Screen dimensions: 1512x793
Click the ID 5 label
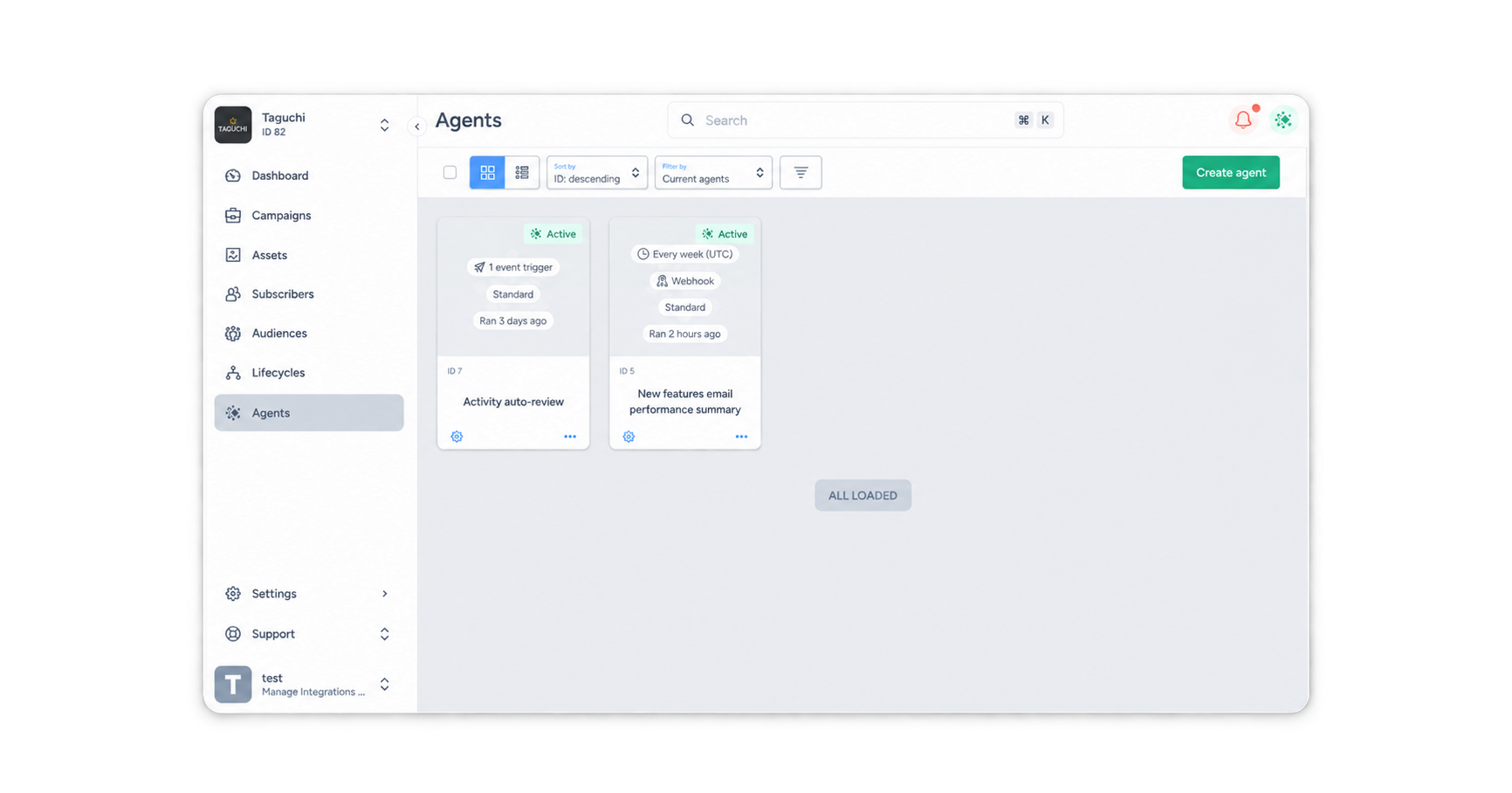[x=627, y=371]
